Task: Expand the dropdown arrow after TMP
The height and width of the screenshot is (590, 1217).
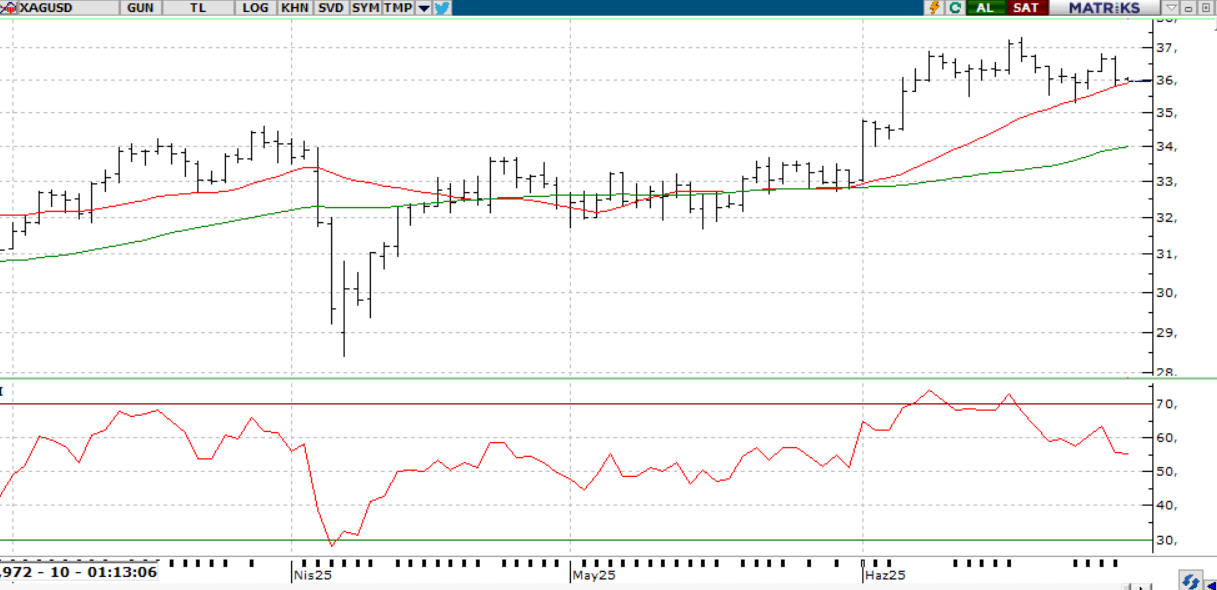Action: coord(424,7)
